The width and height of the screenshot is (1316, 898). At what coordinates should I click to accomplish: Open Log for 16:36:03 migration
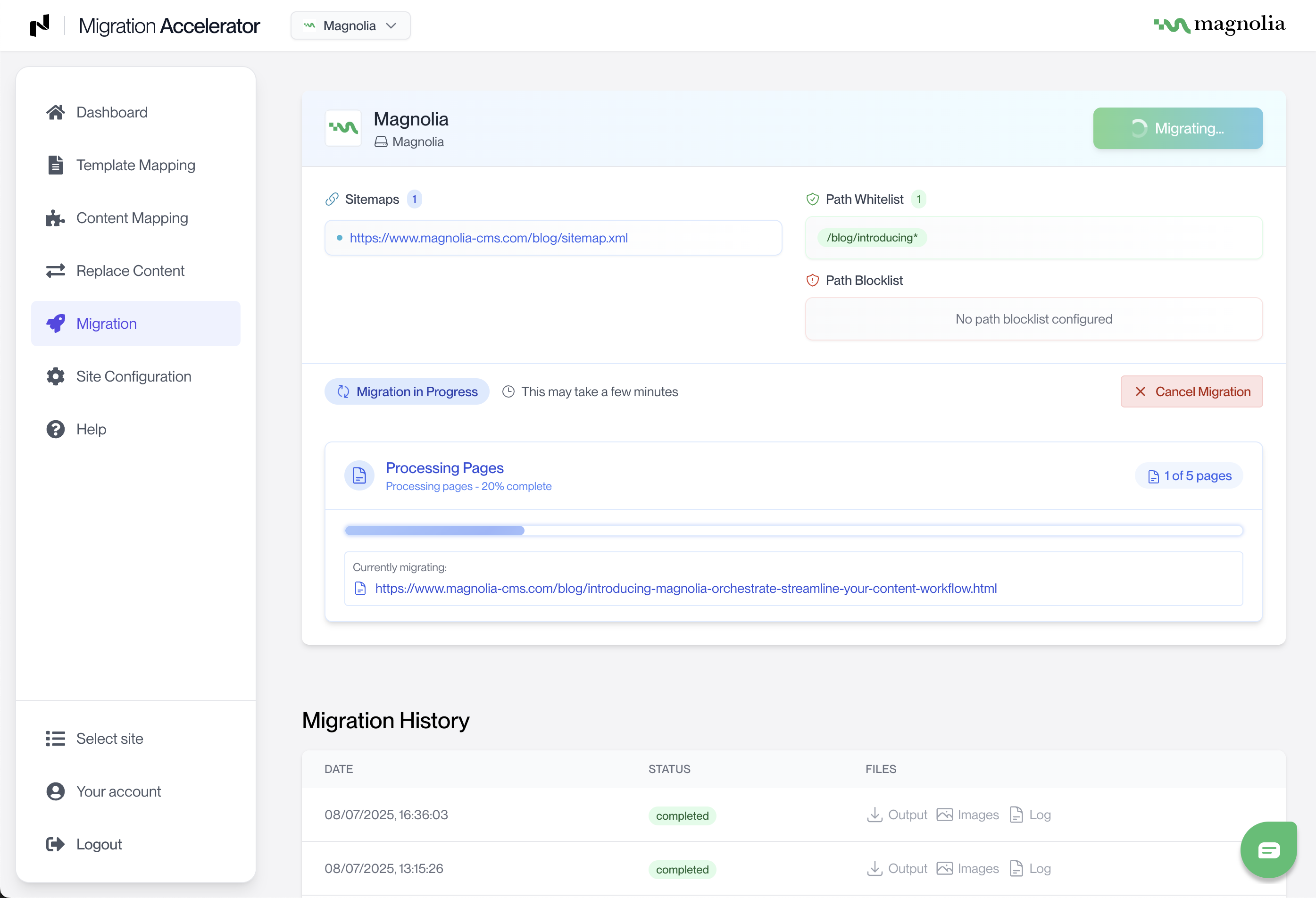[1030, 815]
